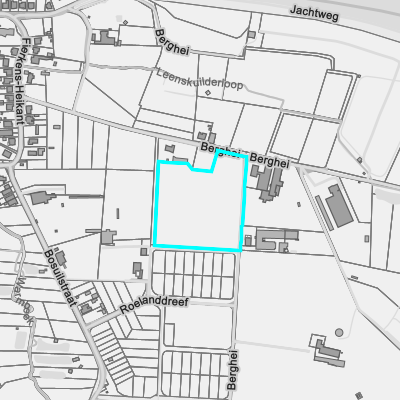The width and height of the screenshot is (400, 400).
Task: Click the Bosuilstraat street label
Action: click(60, 278)
